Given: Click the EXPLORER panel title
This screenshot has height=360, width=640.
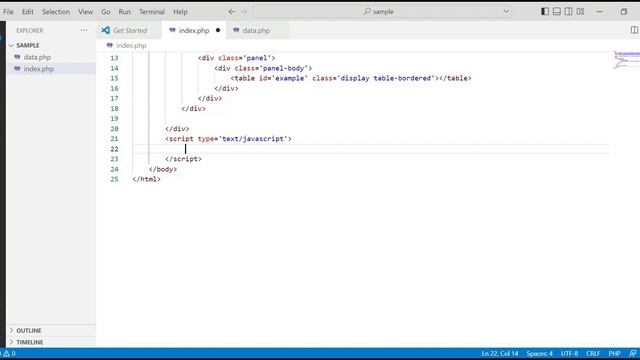Looking at the screenshot, I should click(30, 31).
